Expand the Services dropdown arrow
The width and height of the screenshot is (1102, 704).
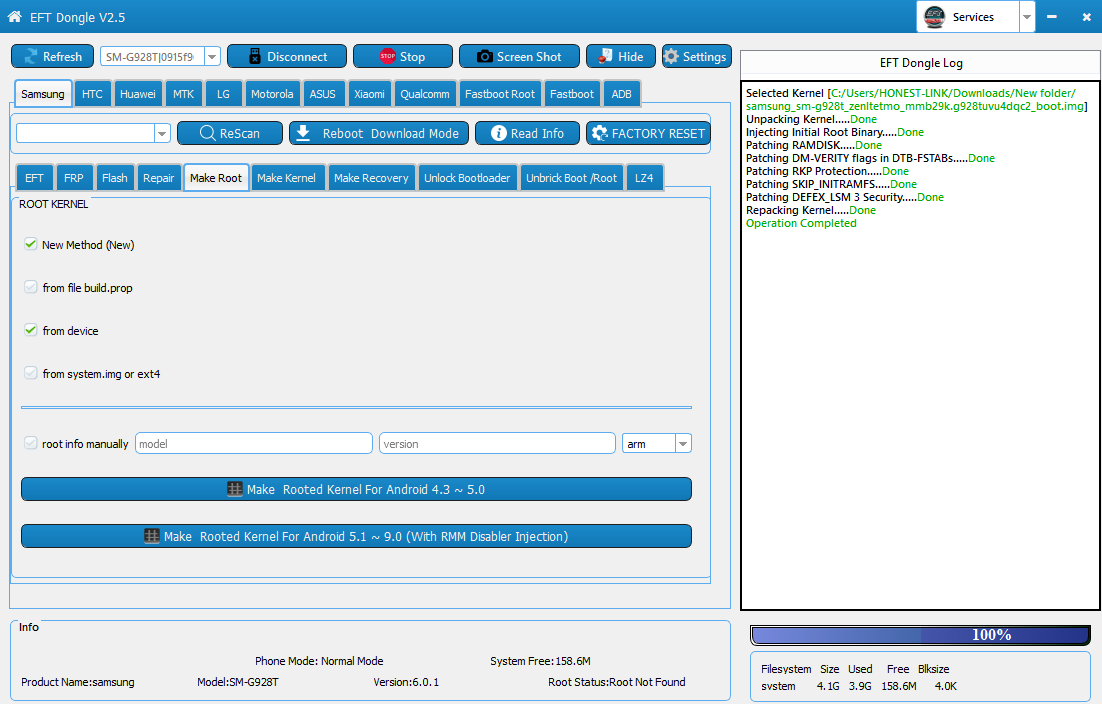point(1026,17)
